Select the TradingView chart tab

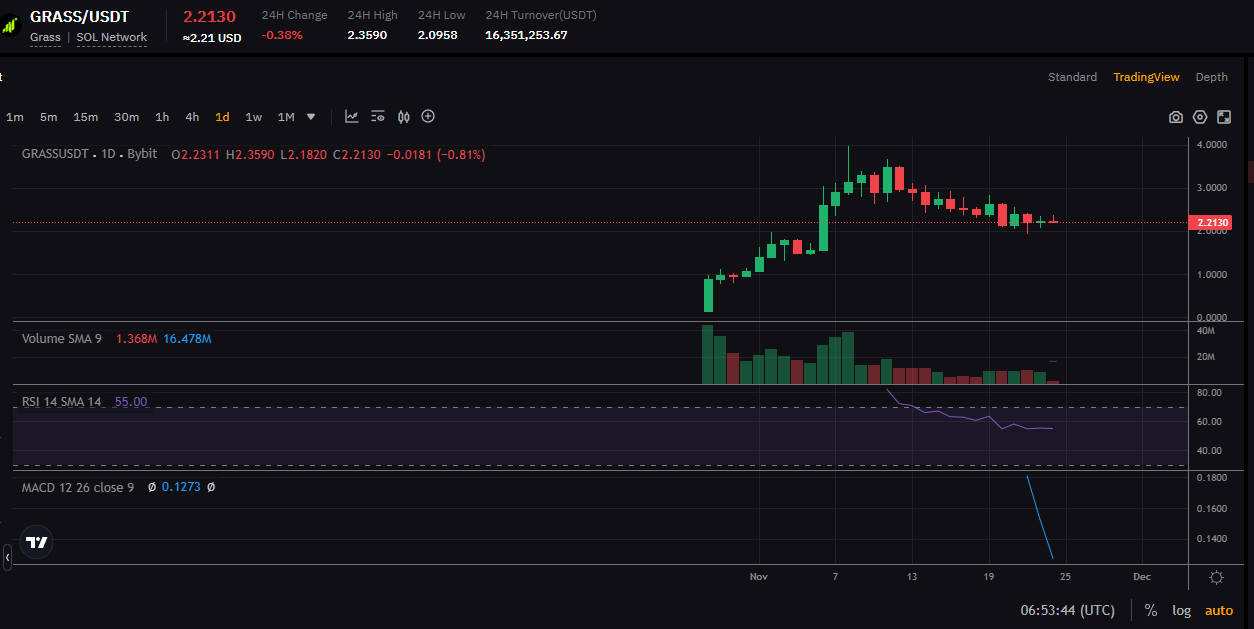[x=1146, y=77]
